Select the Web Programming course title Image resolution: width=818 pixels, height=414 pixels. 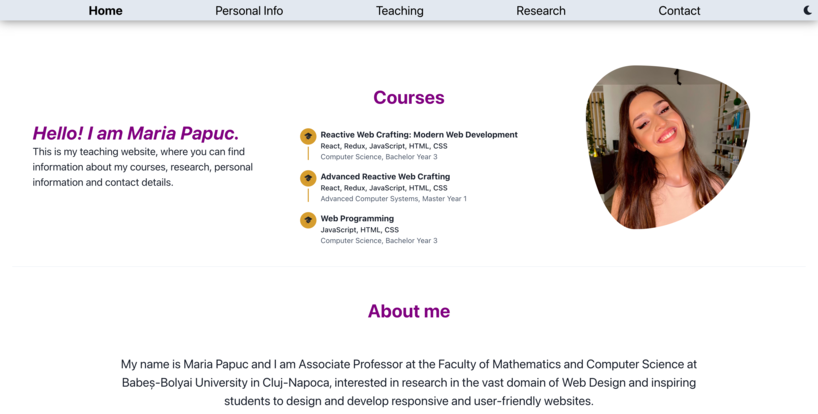[357, 218]
